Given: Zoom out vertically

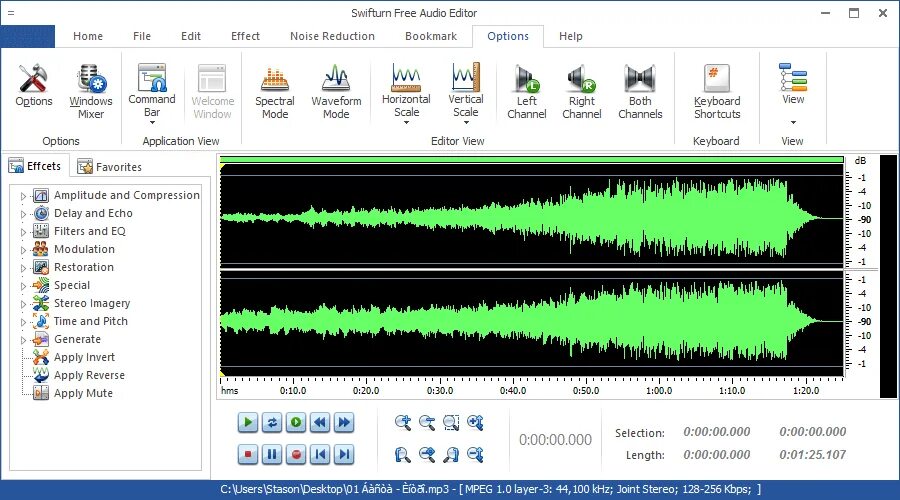Looking at the screenshot, I should pyautogui.click(x=475, y=455).
